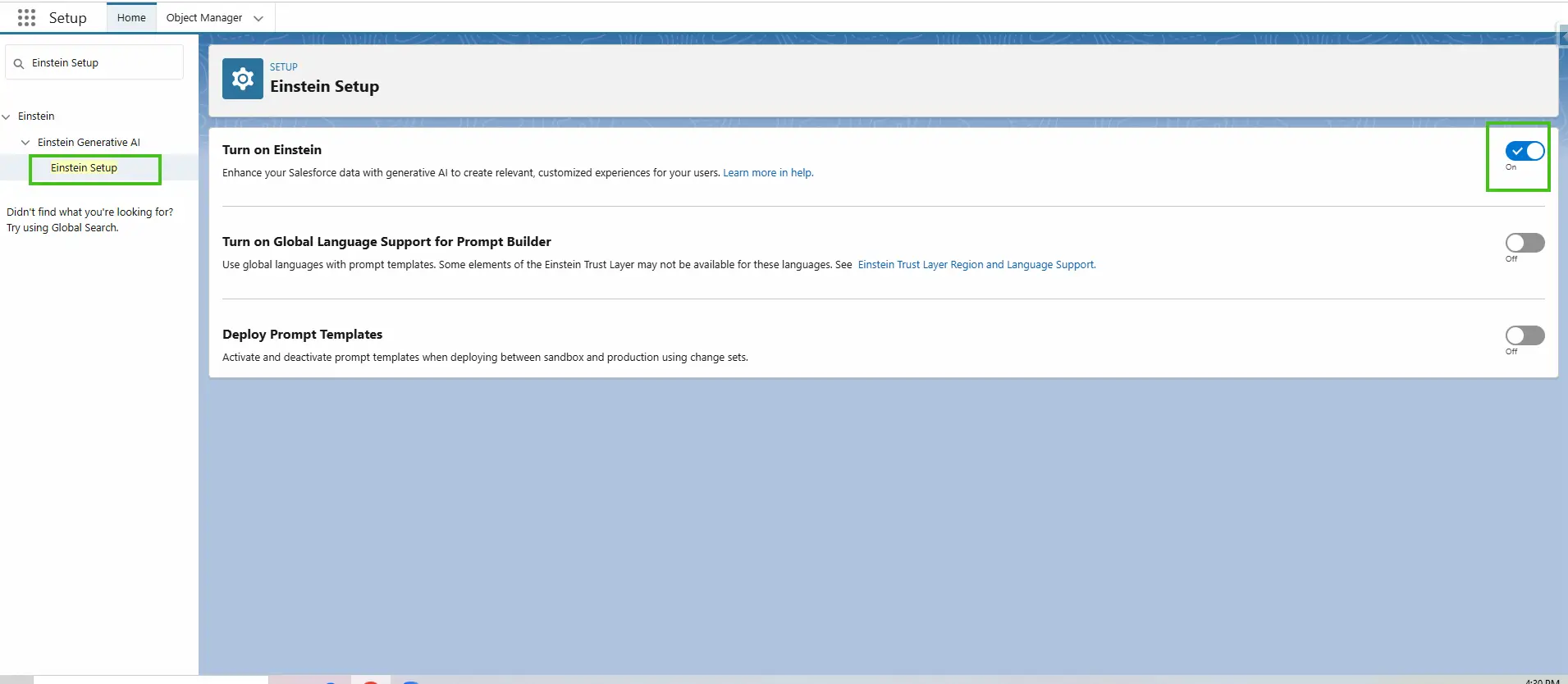The width and height of the screenshot is (1568, 684).
Task: Select Einstein Setup in the sidebar tree
Action: (84, 168)
